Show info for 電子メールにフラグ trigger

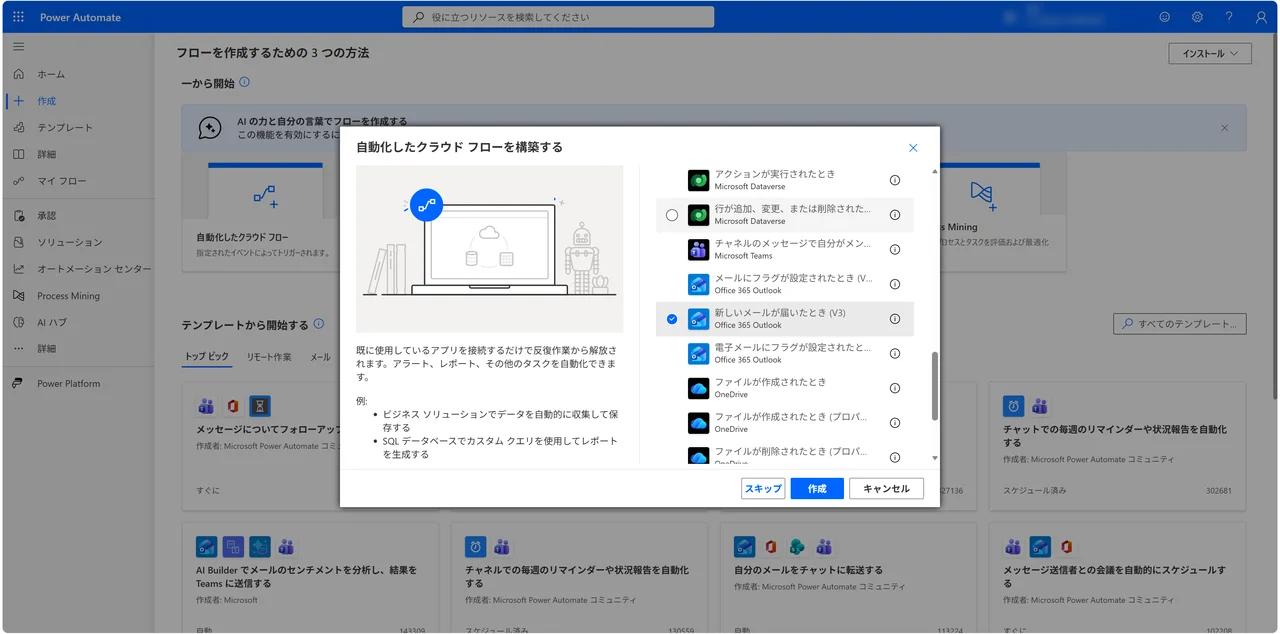click(x=895, y=353)
